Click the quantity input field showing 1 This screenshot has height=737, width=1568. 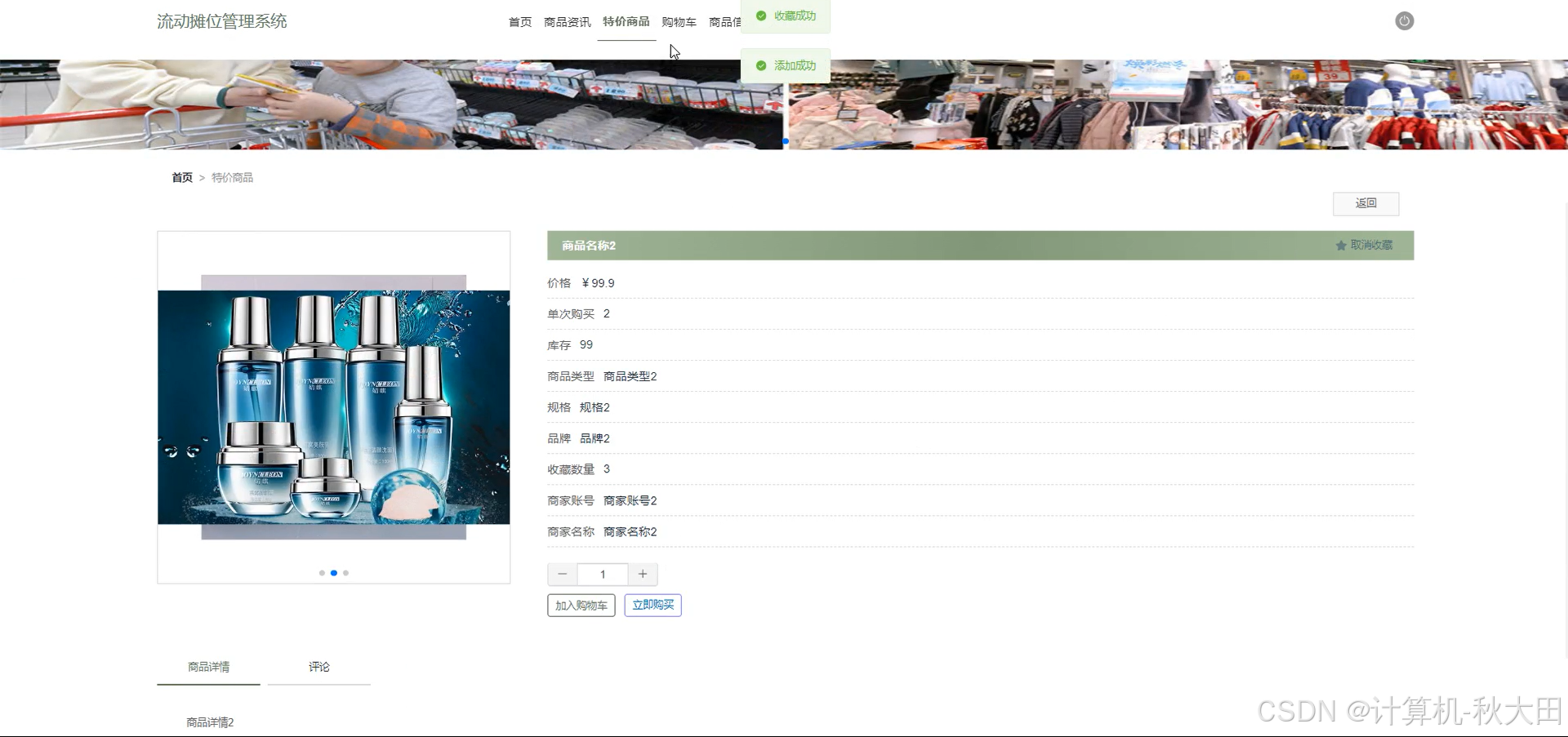[x=603, y=574]
